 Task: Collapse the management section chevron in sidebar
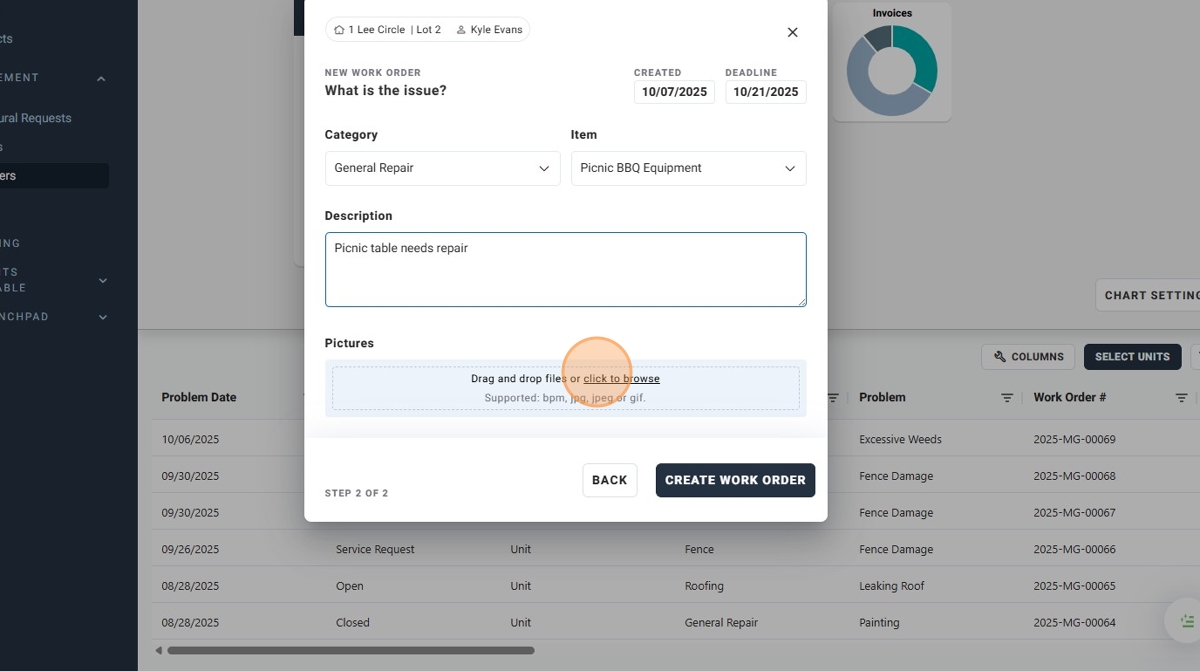(x=101, y=78)
